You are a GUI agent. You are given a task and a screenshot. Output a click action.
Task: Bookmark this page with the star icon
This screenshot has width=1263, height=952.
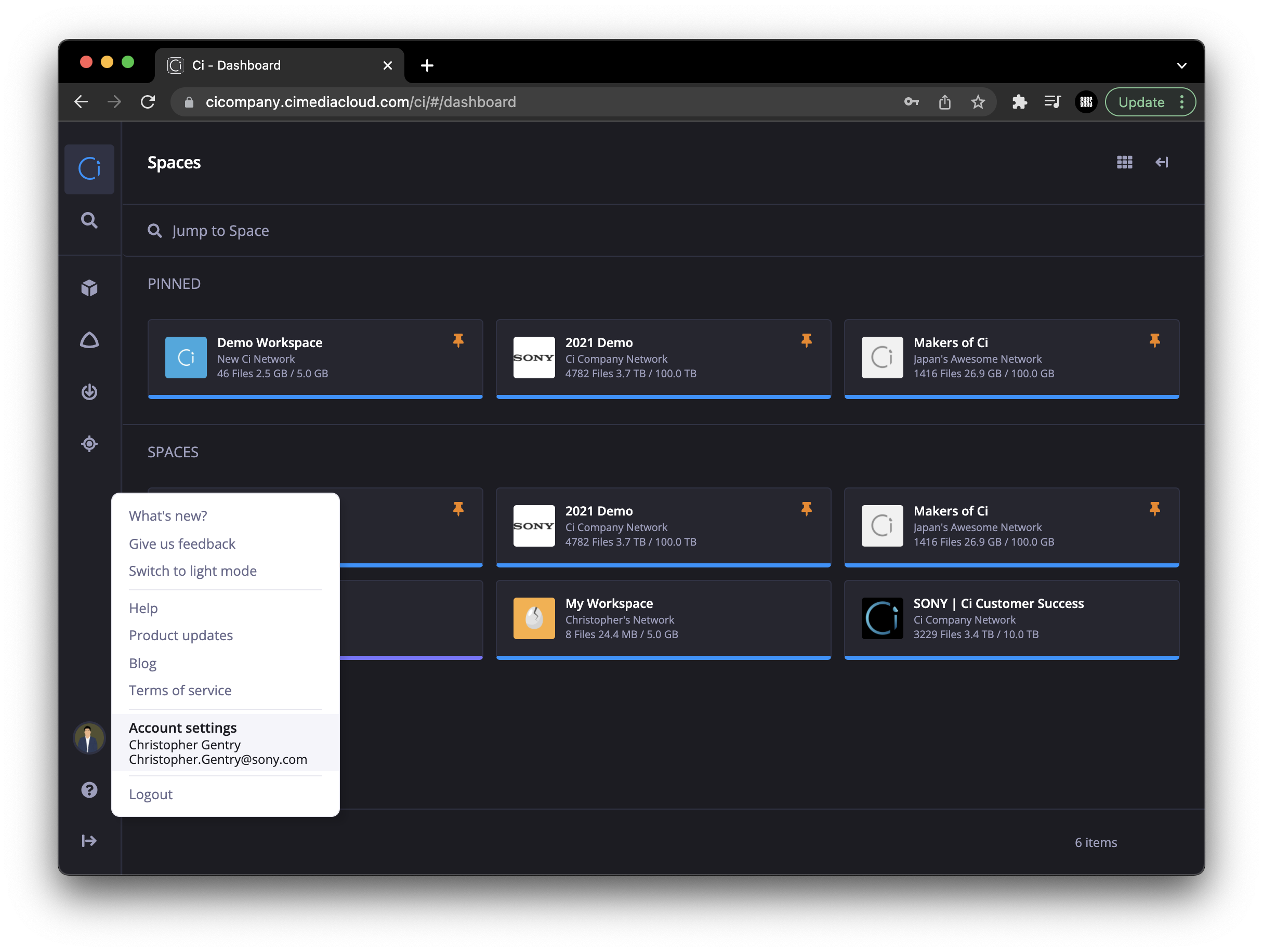tap(978, 102)
